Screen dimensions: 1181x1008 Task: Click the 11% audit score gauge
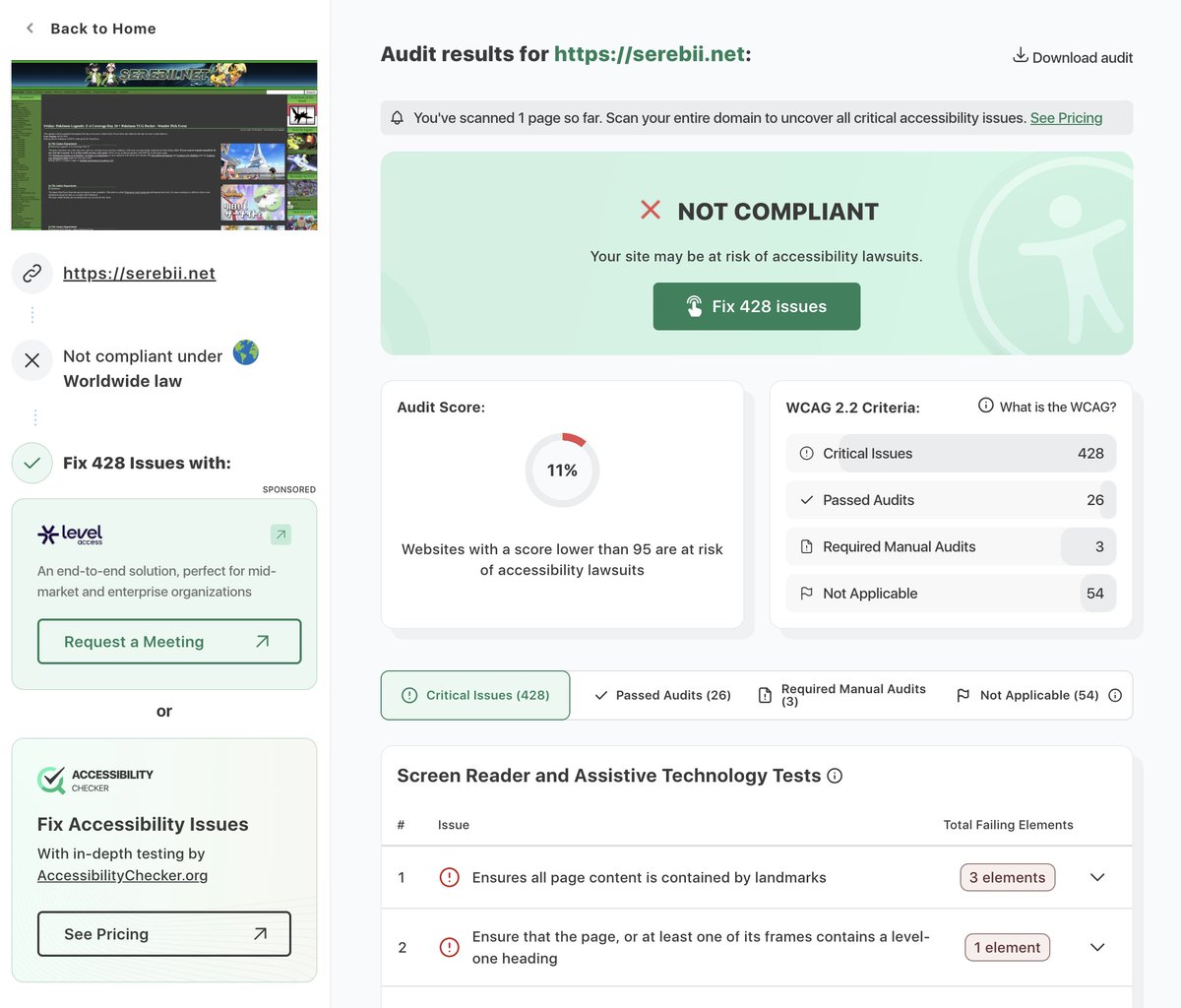[x=562, y=470]
